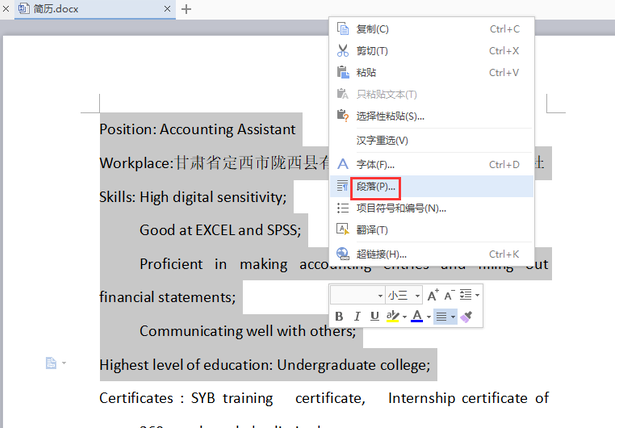
Task: Open Paragraph 段落(P) settings entry
Action: [431, 187]
